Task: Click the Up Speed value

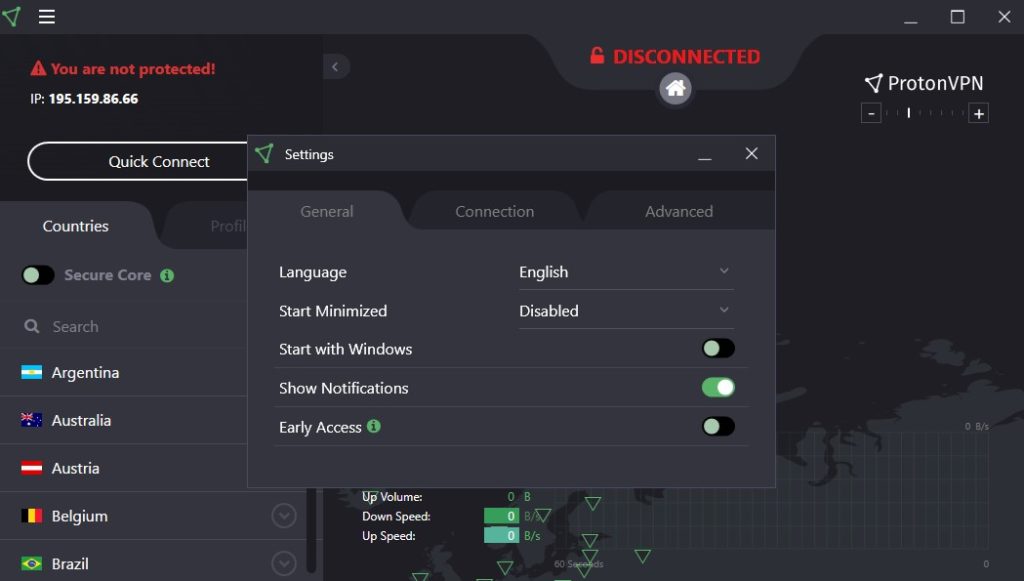Action: [x=502, y=535]
